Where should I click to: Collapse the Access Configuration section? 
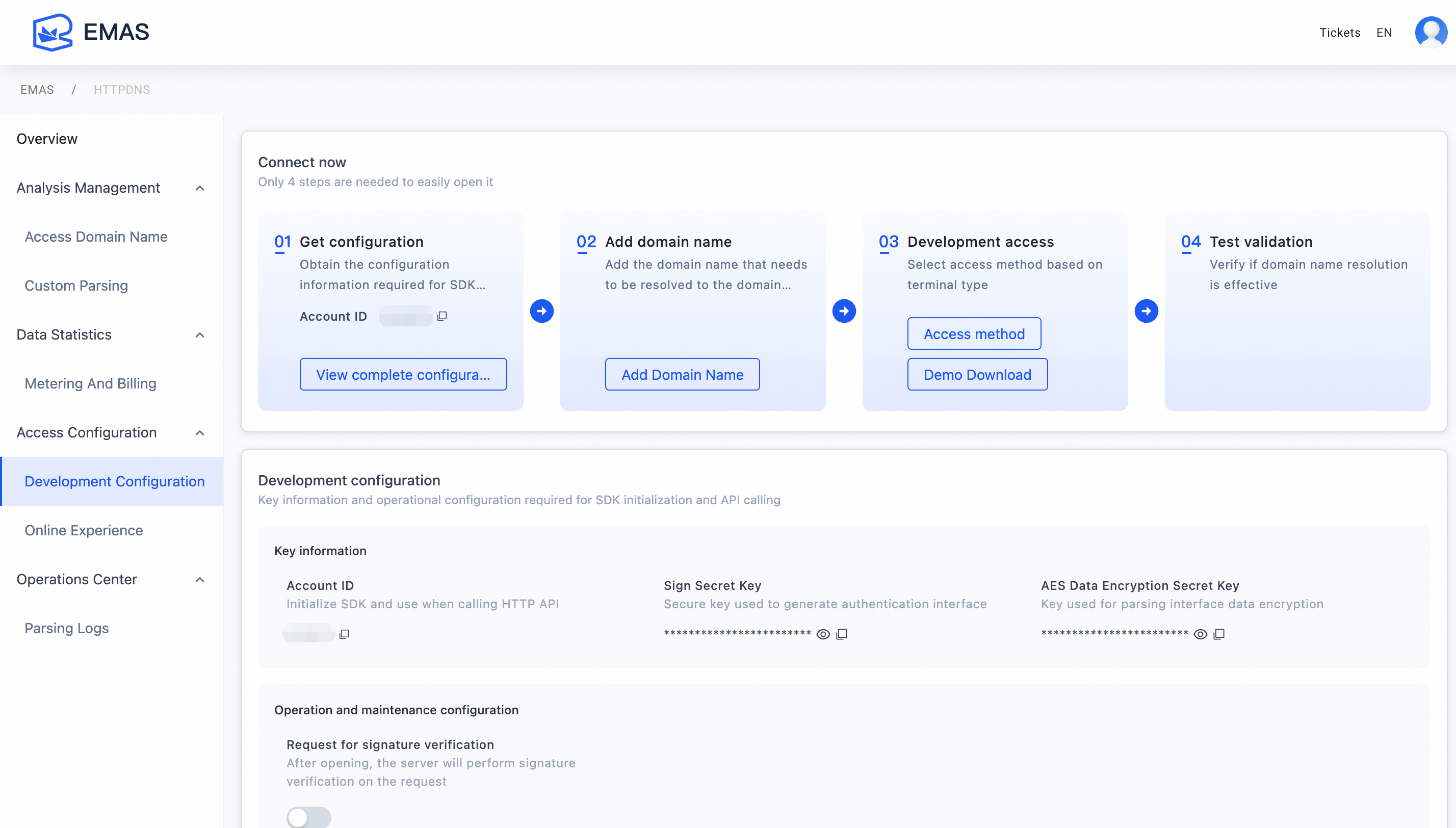(199, 433)
